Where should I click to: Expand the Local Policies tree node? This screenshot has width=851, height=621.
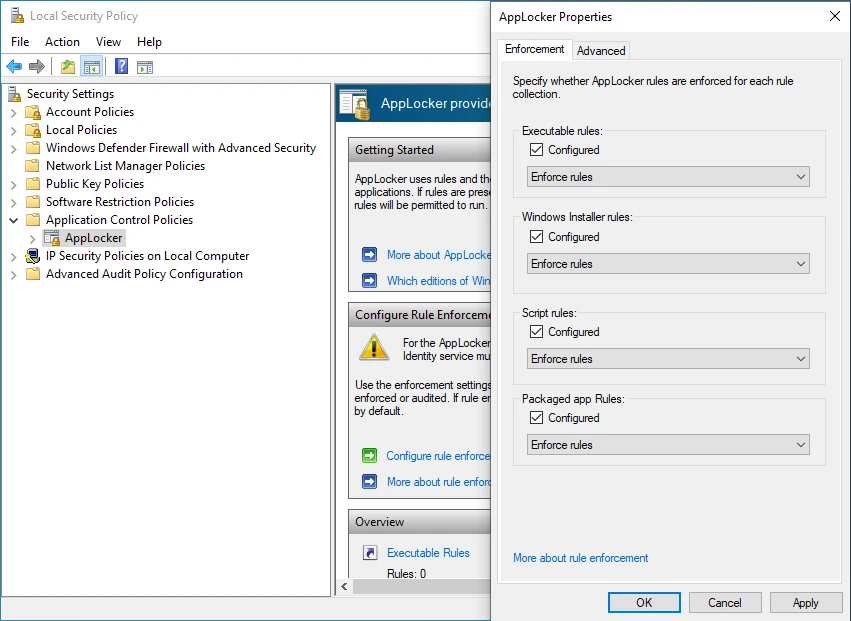[14, 131]
